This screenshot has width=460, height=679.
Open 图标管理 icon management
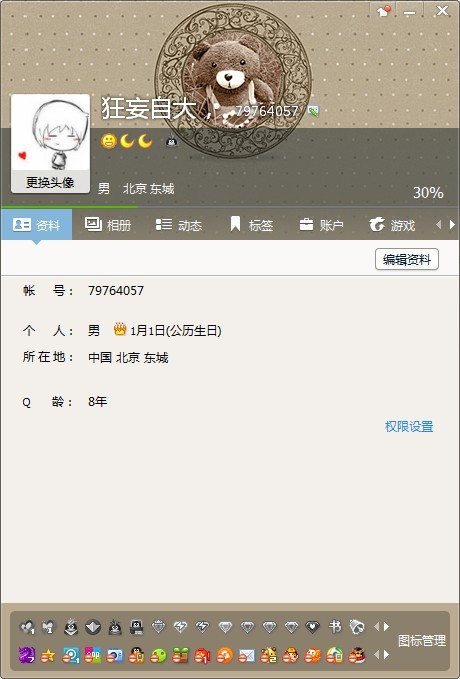click(421, 640)
